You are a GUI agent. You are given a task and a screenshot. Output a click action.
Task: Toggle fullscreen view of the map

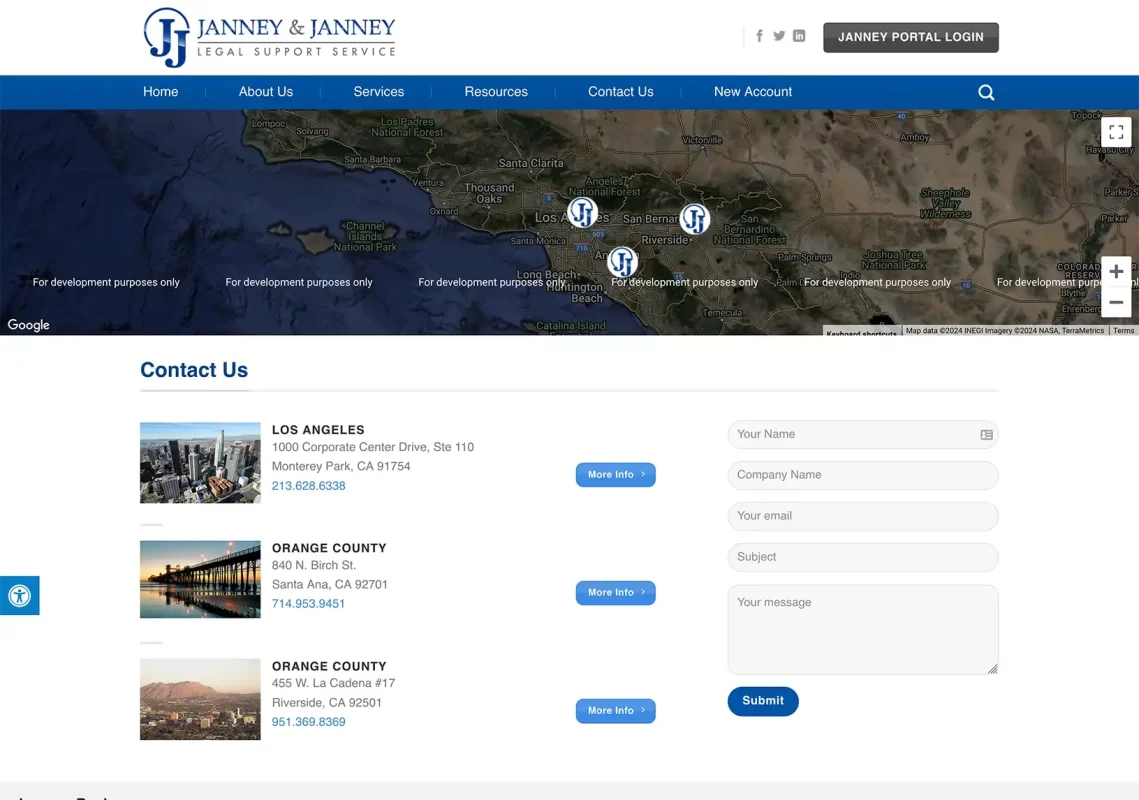coord(1116,132)
